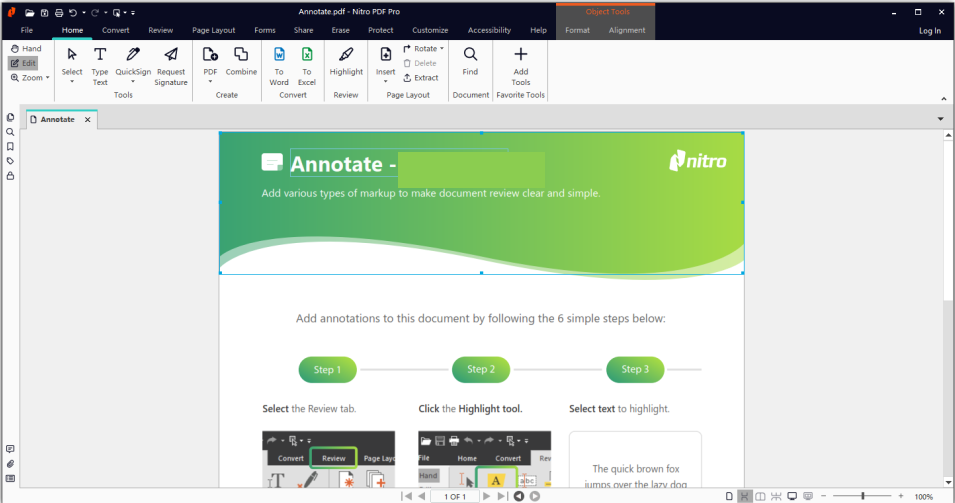Expand the PDF create dropdown arrow
Image resolution: width=955 pixels, height=503 pixels.
tap(210, 82)
